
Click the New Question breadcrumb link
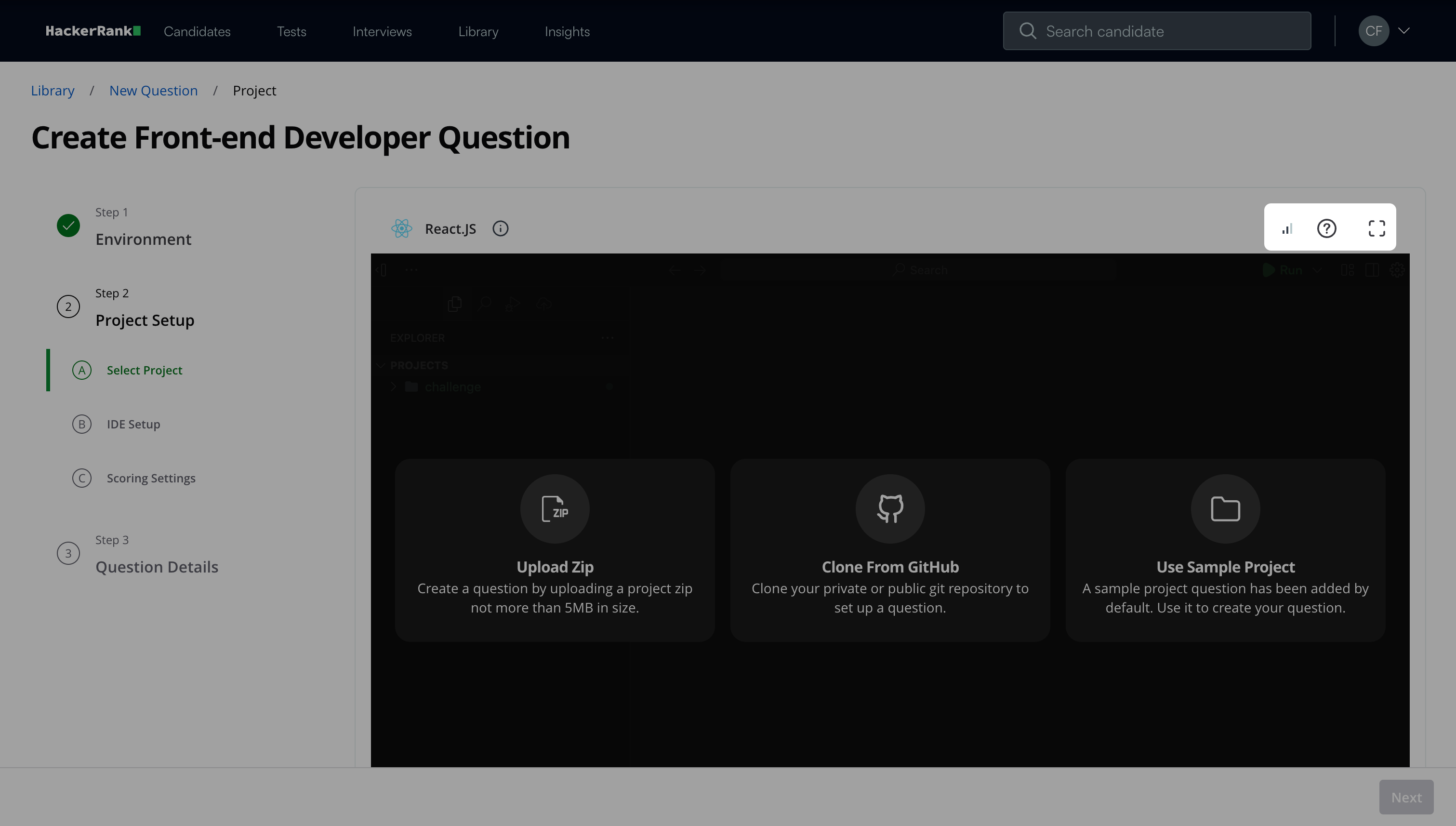[x=153, y=91]
